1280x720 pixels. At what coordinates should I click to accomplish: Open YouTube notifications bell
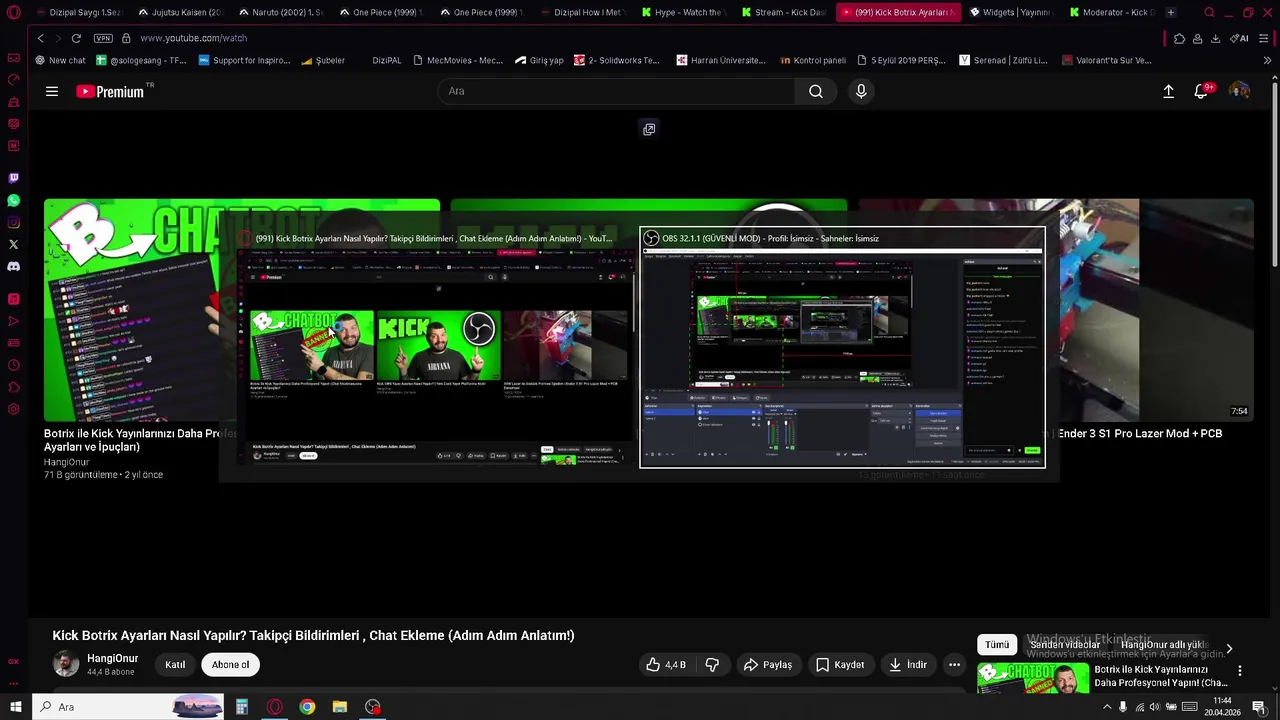tap(1202, 91)
